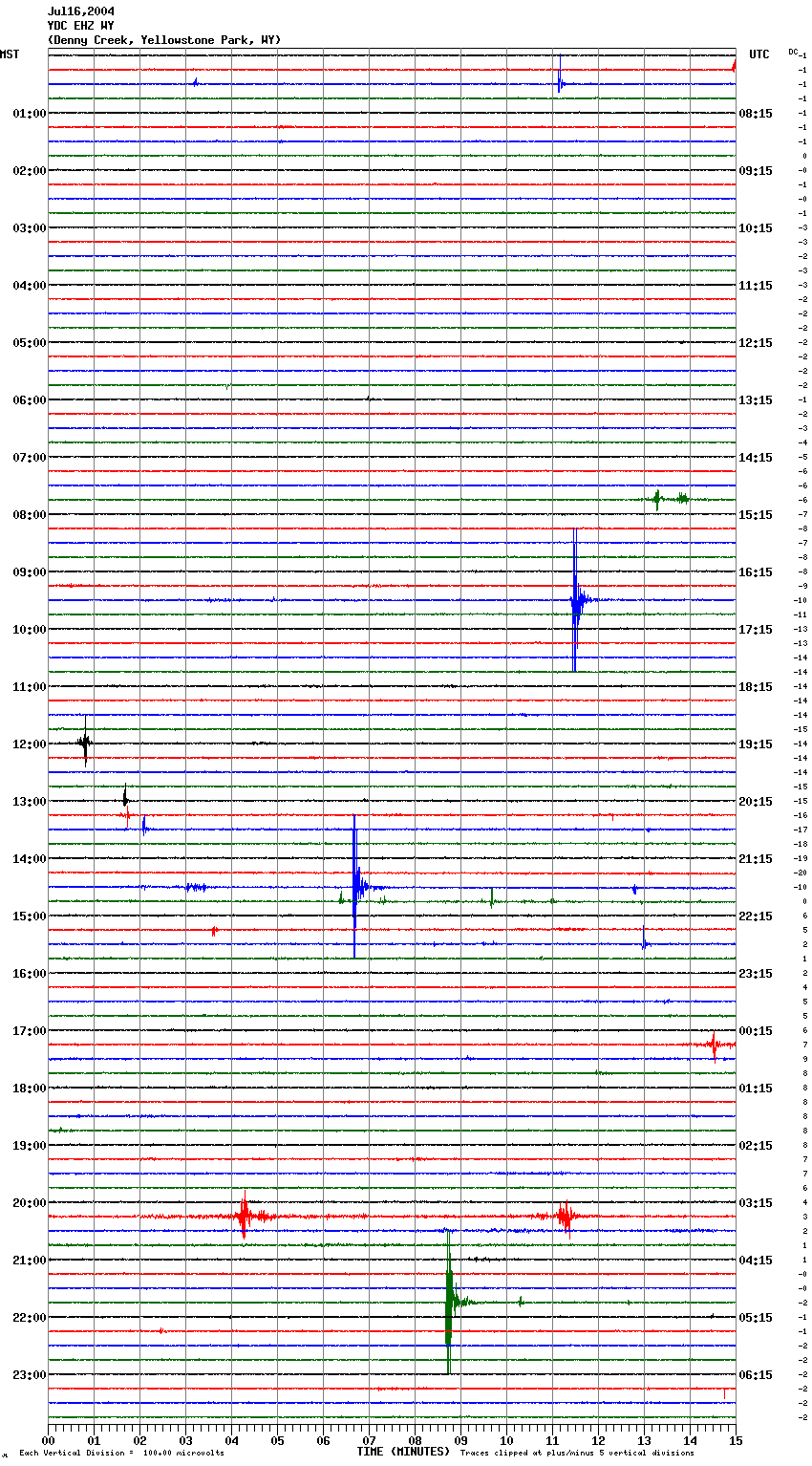Select the 01:00 MST hour label
The height and width of the screenshot is (1466, 812).
click(x=29, y=114)
